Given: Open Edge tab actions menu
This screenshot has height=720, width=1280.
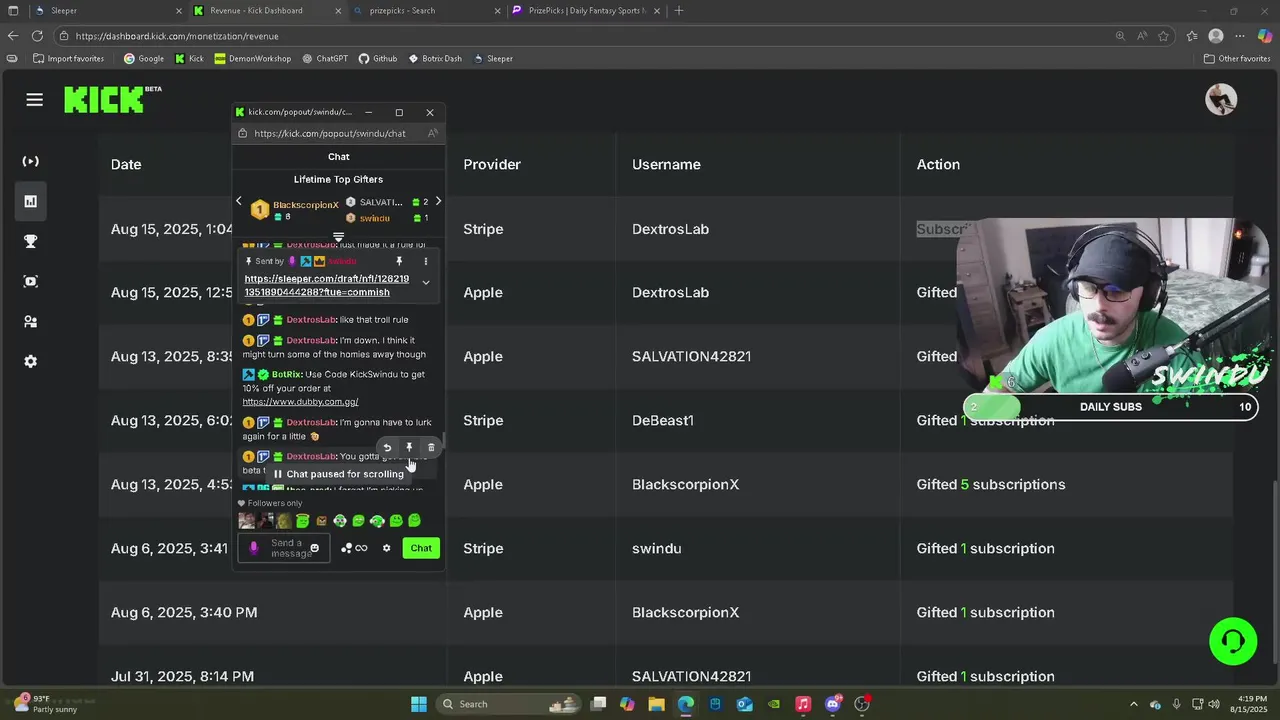Looking at the screenshot, I should tap(13, 11).
